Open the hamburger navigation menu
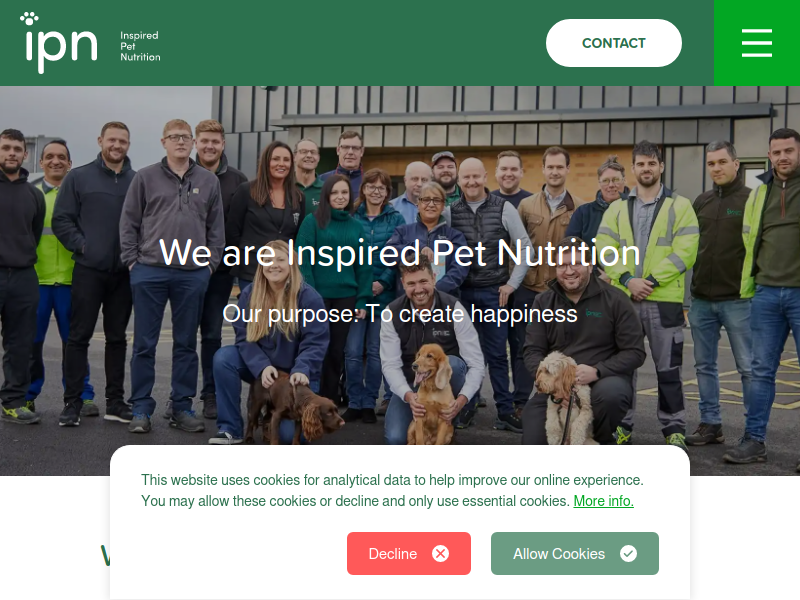Screen dimensions: 800x600 click(x=757, y=43)
